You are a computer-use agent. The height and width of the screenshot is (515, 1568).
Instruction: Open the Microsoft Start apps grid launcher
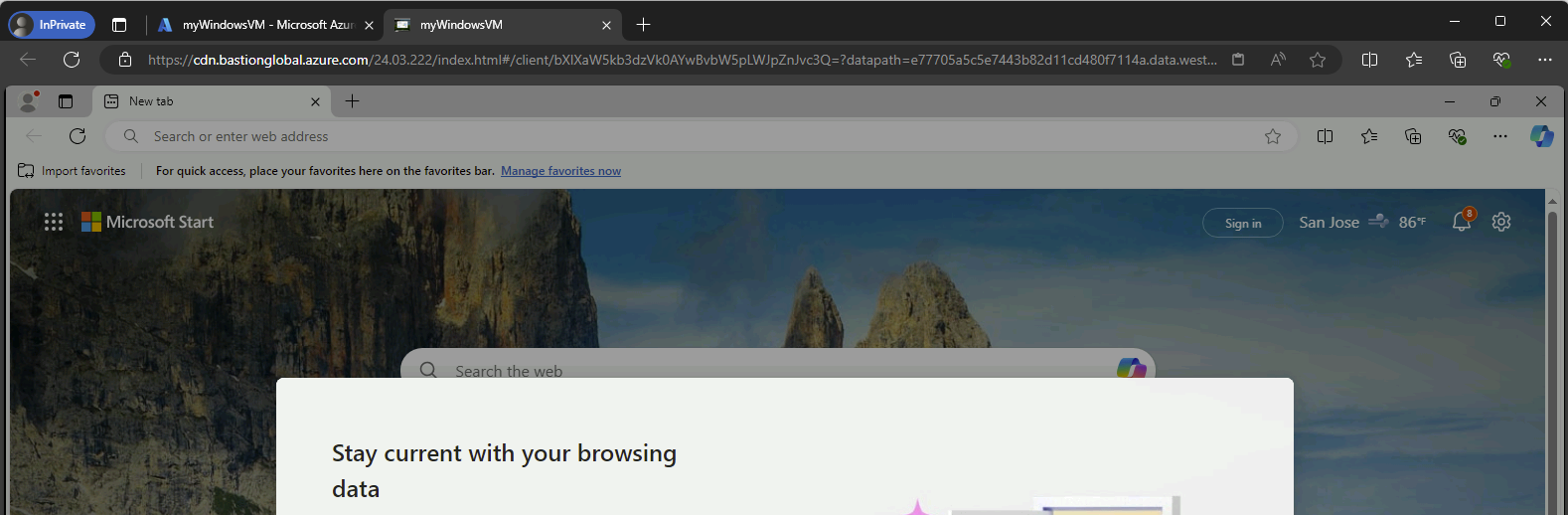tap(54, 222)
